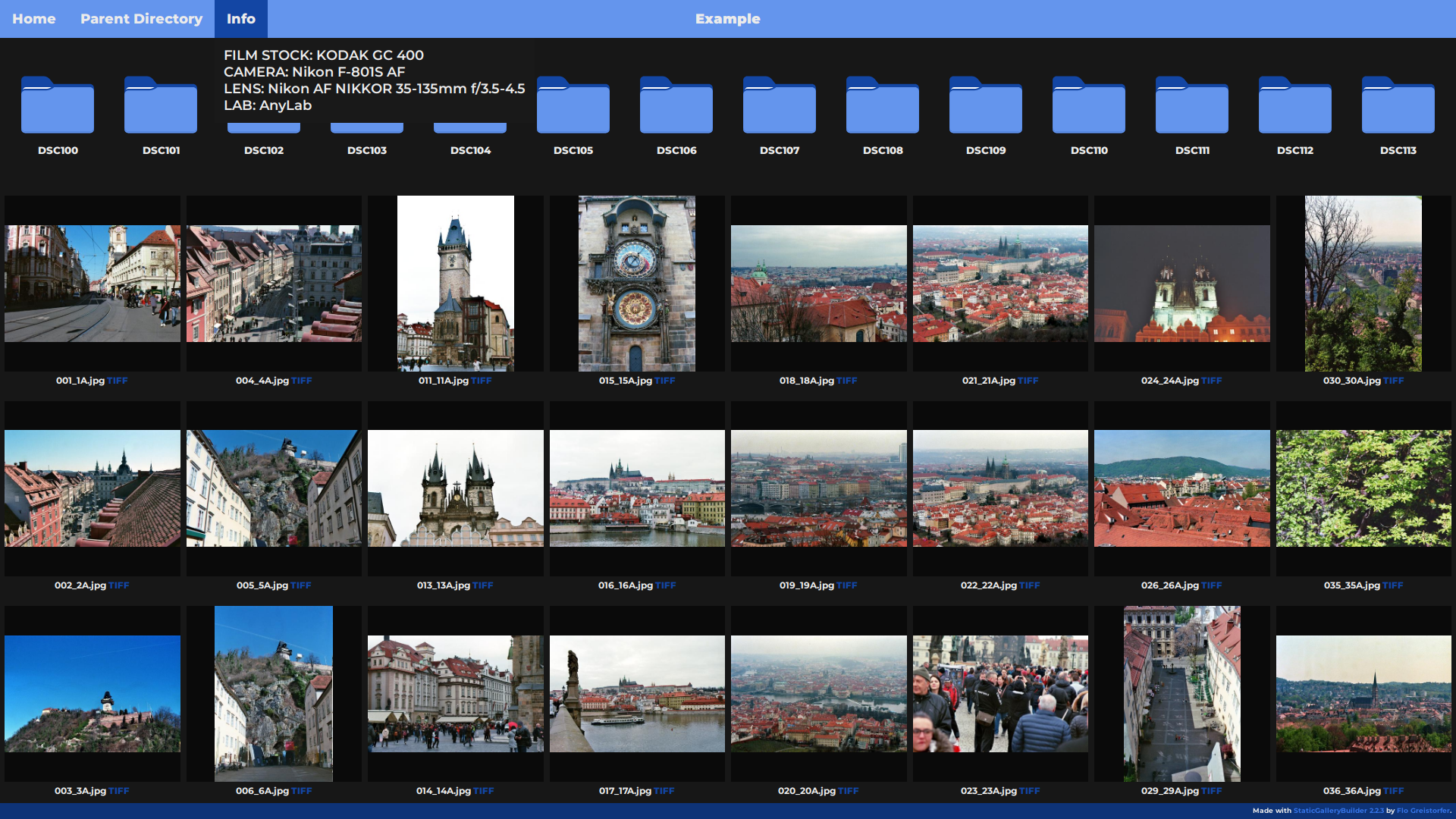Open the StaticGalleryBuilder link in footer
The image size is (1456, 819).
[x=1338, y=811]
